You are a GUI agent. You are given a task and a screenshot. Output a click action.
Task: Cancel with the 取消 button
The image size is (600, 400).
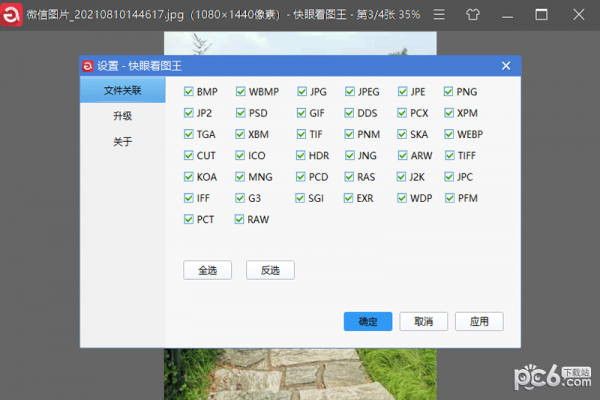pyautogui.click(x=423, y=322)
